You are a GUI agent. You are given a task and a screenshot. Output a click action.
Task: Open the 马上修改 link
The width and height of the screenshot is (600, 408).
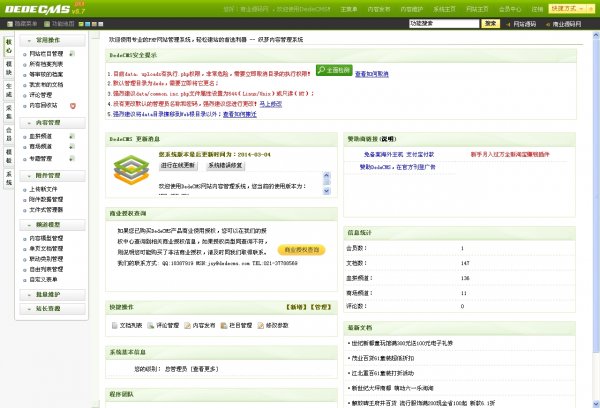(x=271, y=104)
